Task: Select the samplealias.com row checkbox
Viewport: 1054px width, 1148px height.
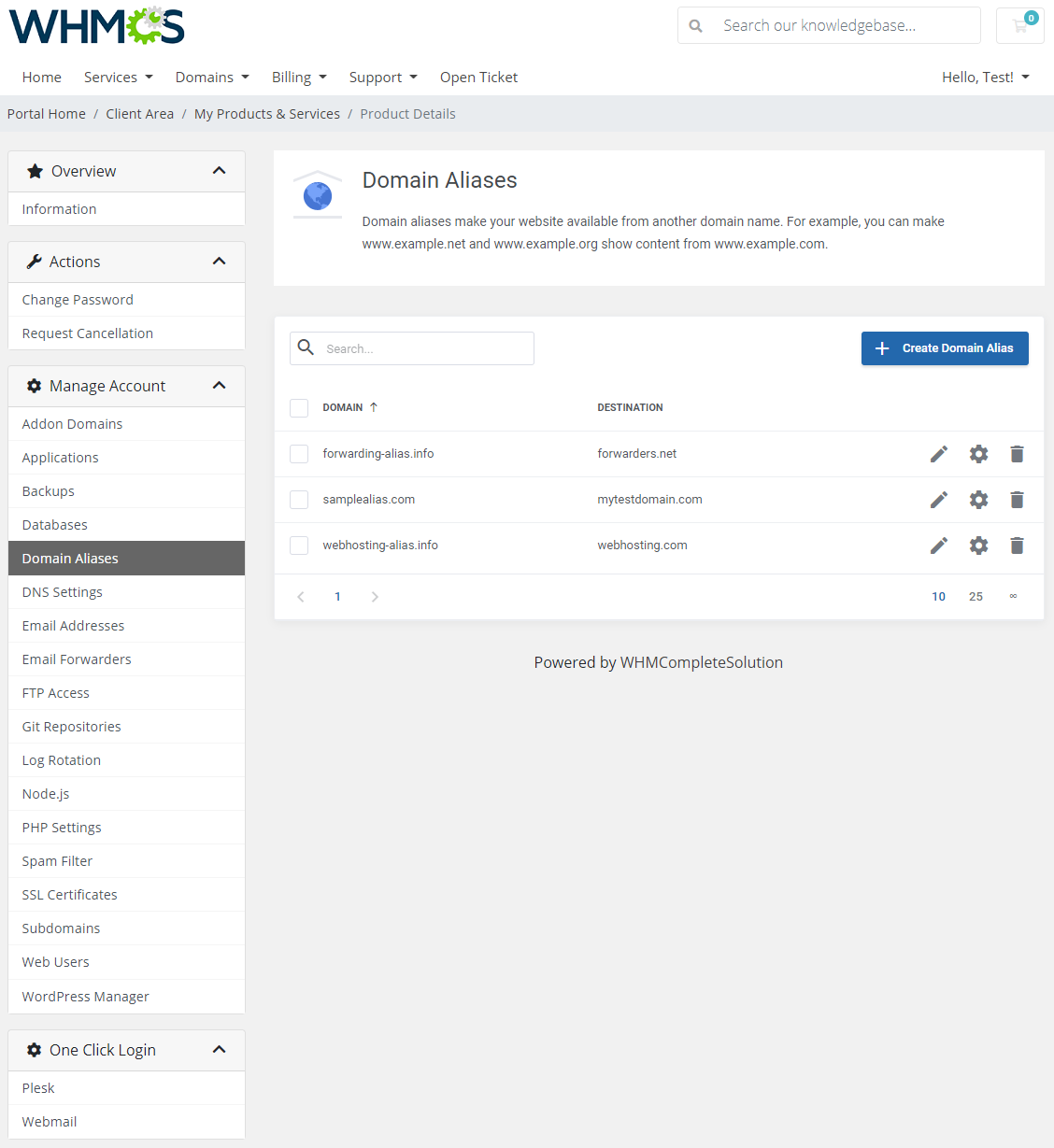Action: pyautogui.click(x=299, y=500)
